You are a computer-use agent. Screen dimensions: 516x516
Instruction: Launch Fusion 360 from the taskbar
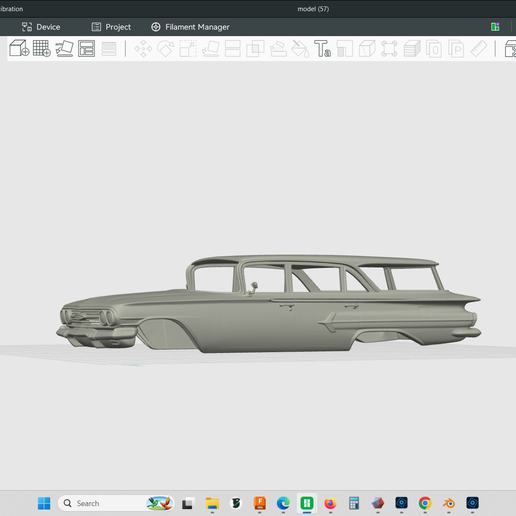[x=260, y=503]
